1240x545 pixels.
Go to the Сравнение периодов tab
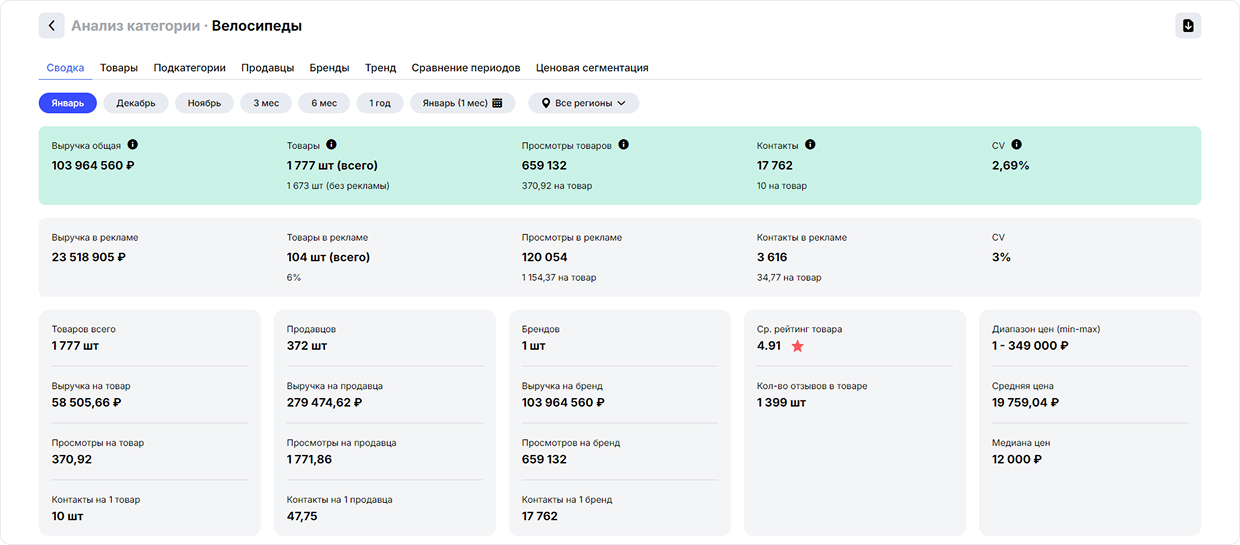[x=466, y=68]
